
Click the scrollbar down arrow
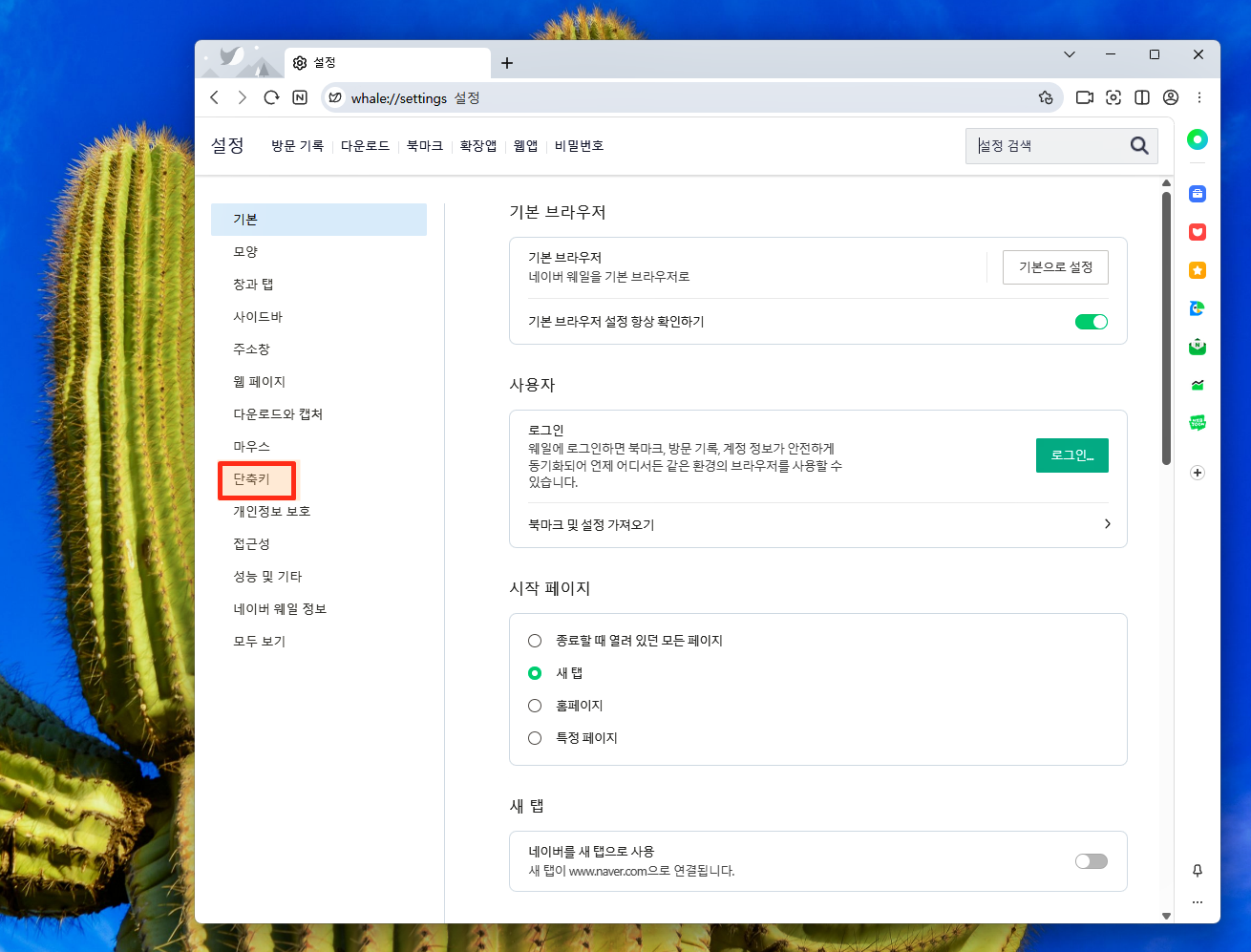[x=1166, y=916]
